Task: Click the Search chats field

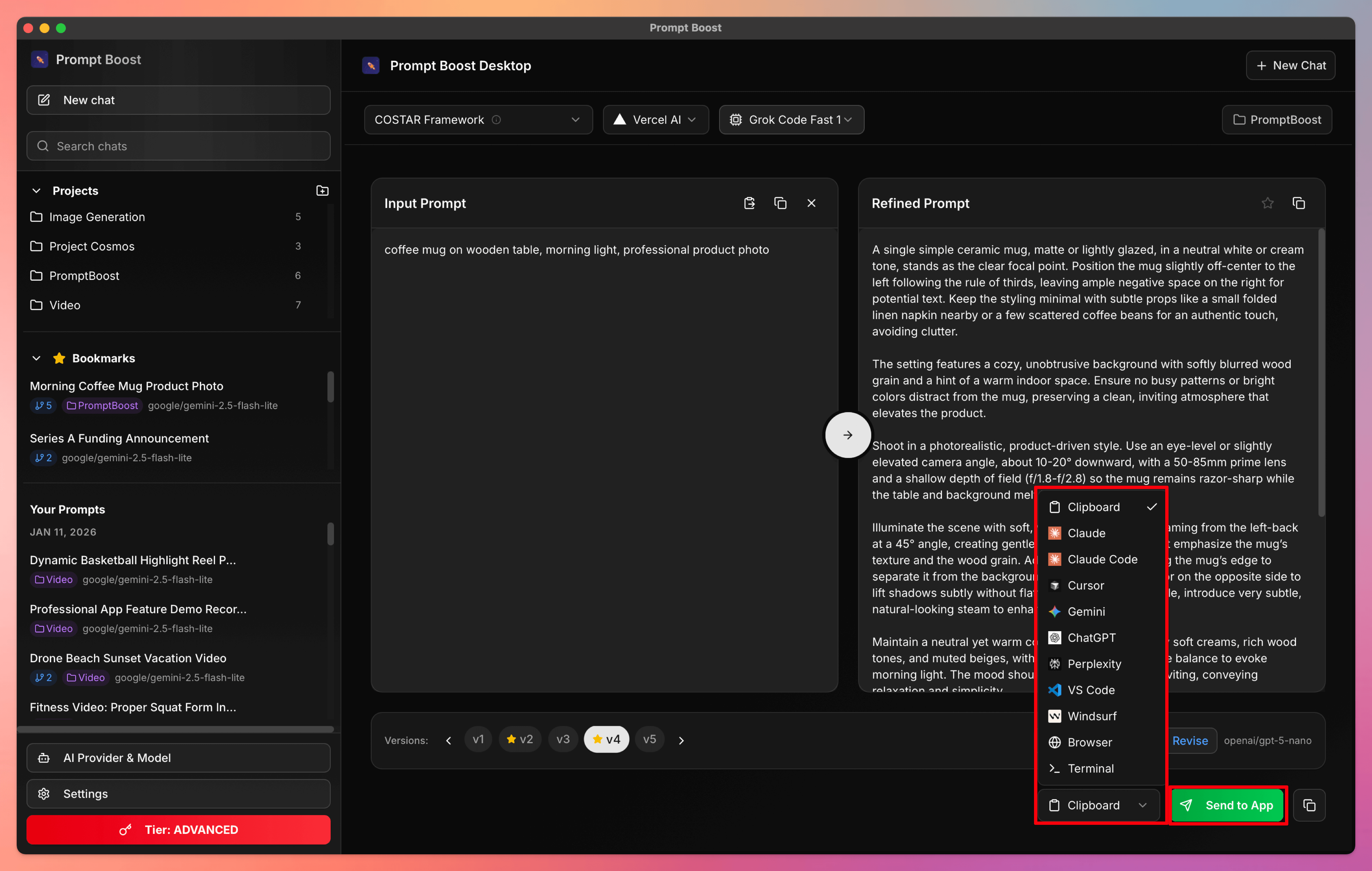Action: [178, 147]
